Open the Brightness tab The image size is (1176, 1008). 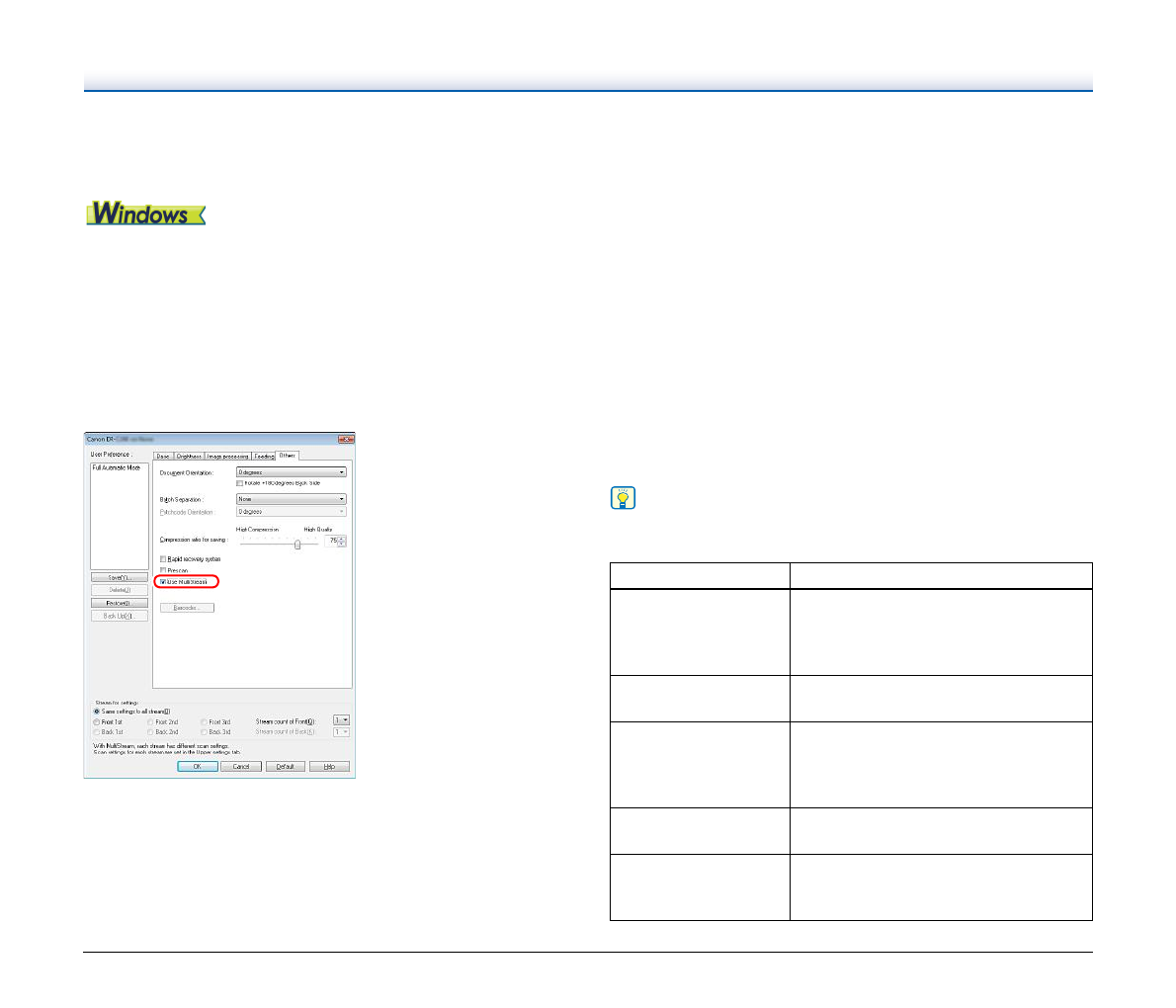[x=190, y=456]
